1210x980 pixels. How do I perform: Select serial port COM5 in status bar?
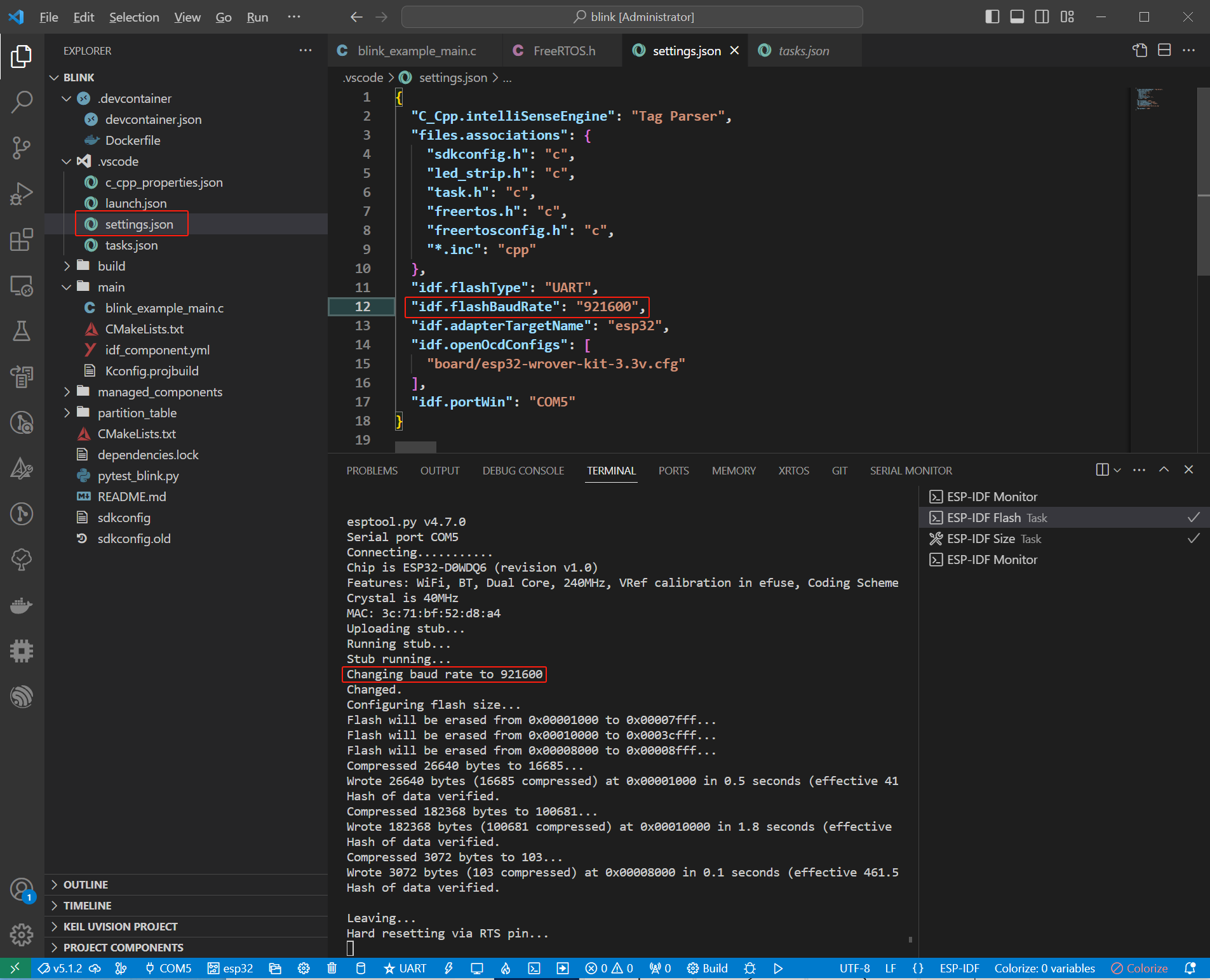click(168, 968)
